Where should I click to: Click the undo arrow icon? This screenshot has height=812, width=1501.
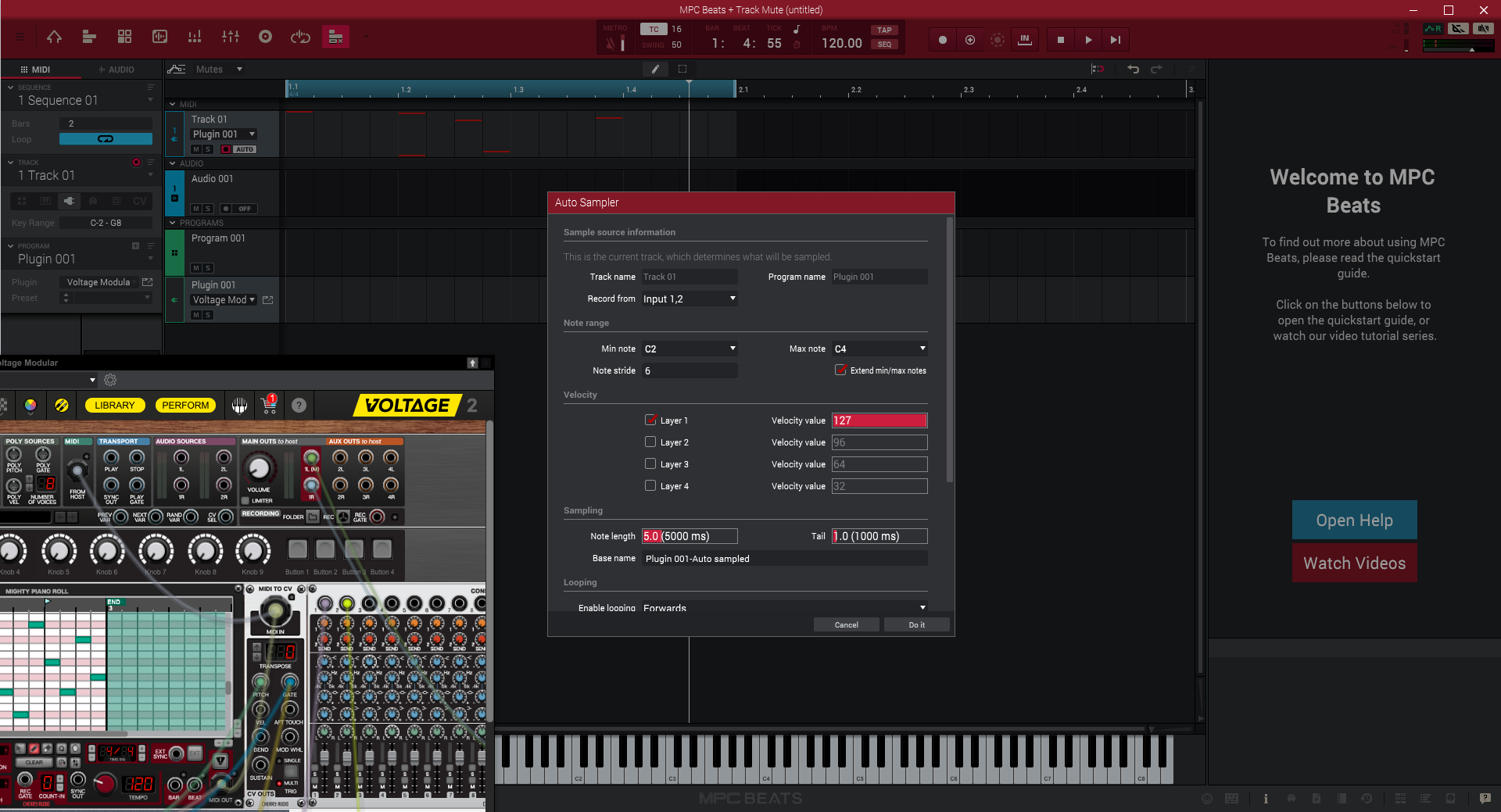click(1133, 69)
